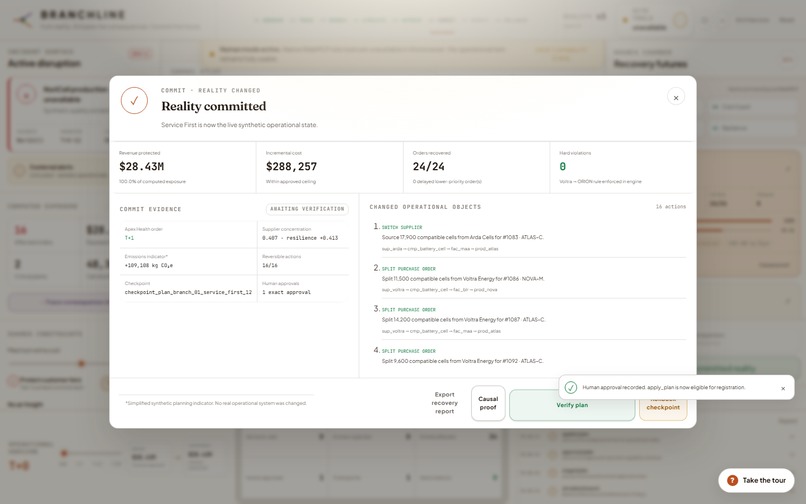Click the orange checkmark circle beside Reality committed
This screenshot has width=806, height=504.
(x=134, y=101)
